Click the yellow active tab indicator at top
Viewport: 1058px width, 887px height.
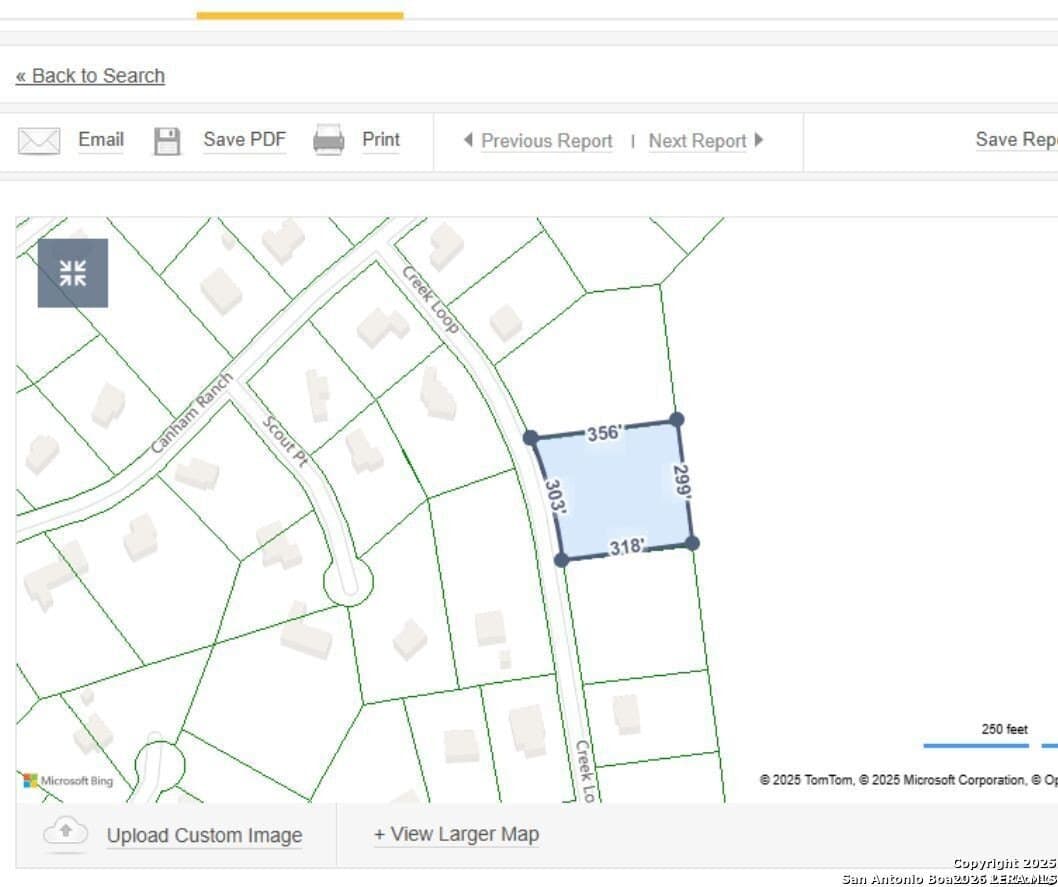tap(300, 12)
